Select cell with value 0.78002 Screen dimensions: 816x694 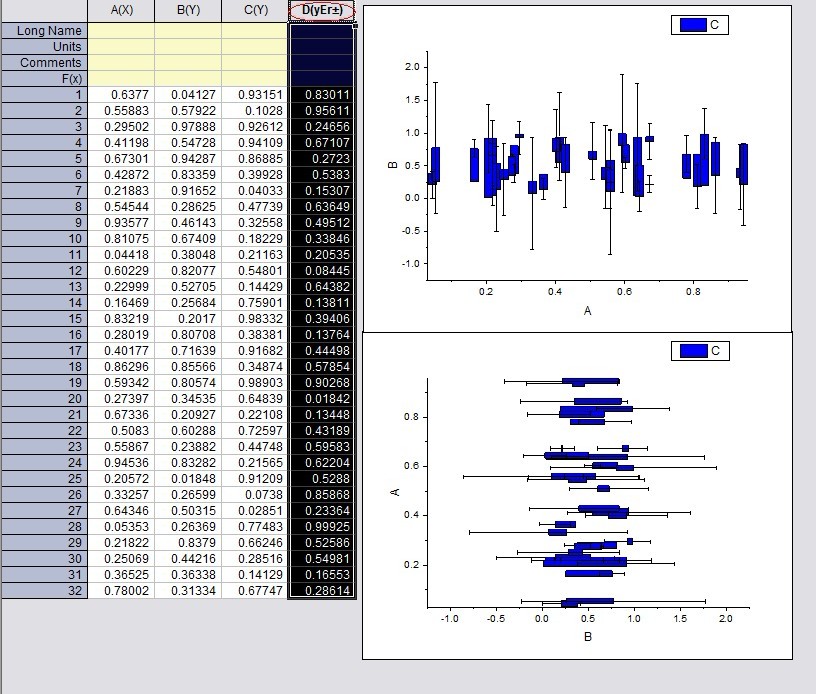[121, 590]
